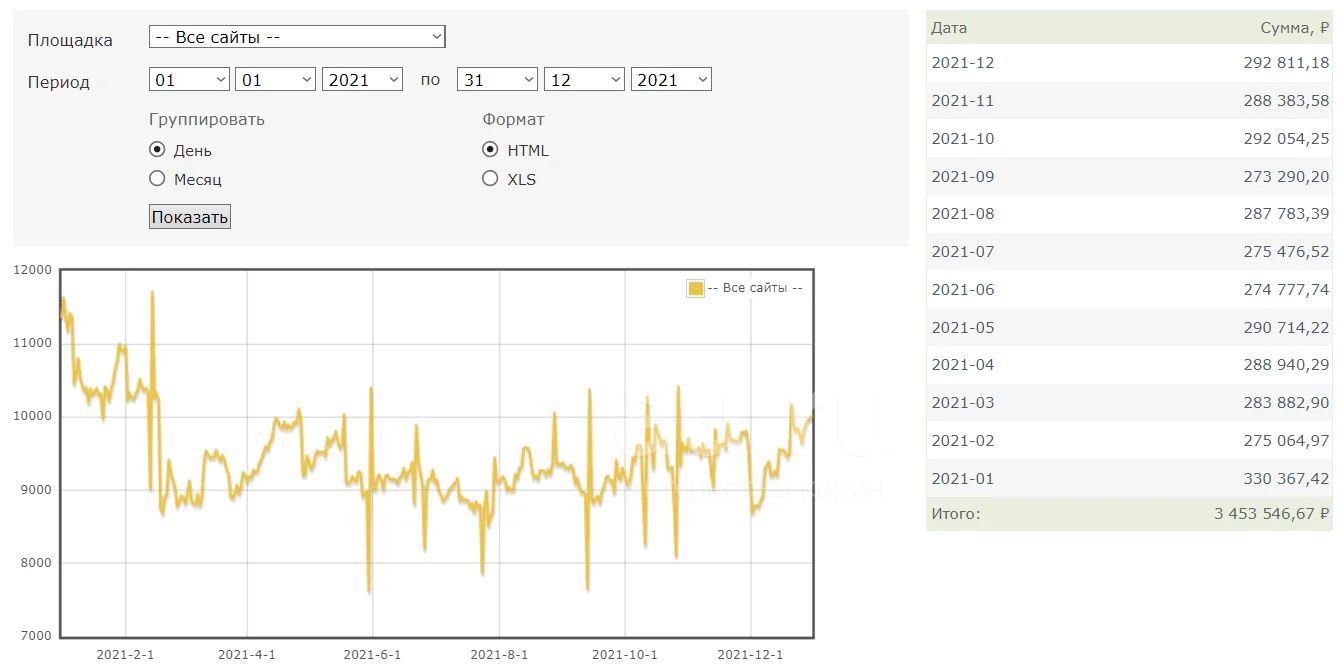Open the Площадка site dropdown
1342x671 pixels.
tap(296, 37)
